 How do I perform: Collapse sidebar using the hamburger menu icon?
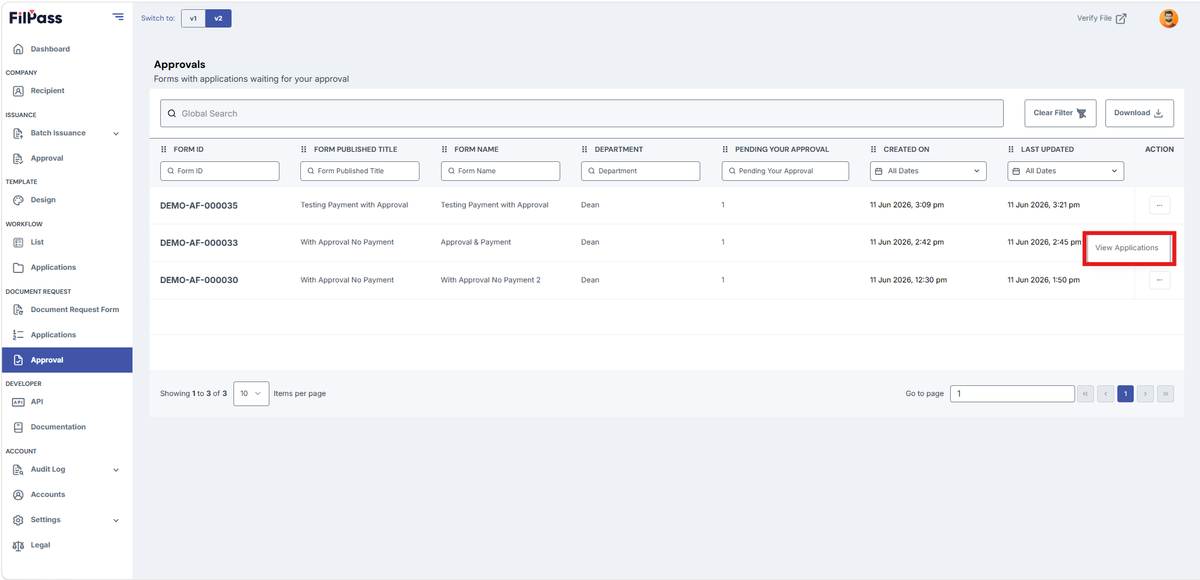click(x=118, y=17)
